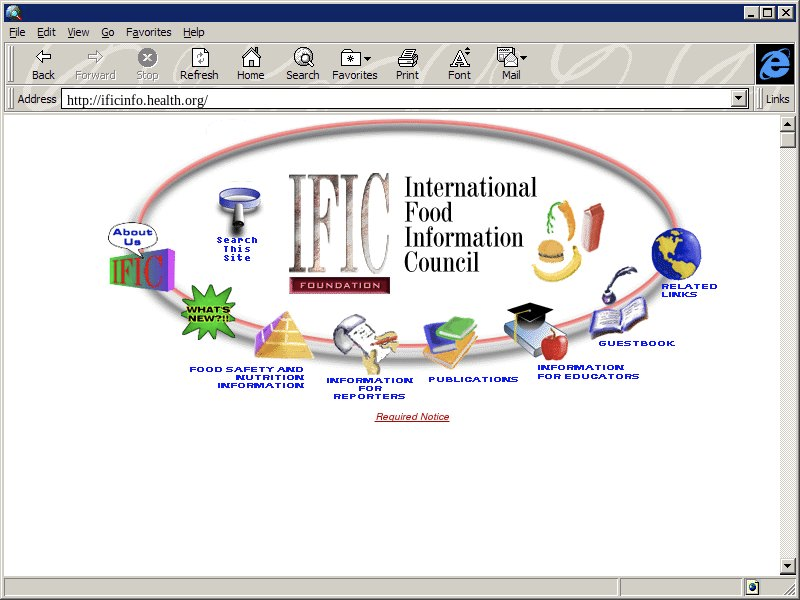Open the globe Related Links icon

pyautogui.click(x=677, y=254)
